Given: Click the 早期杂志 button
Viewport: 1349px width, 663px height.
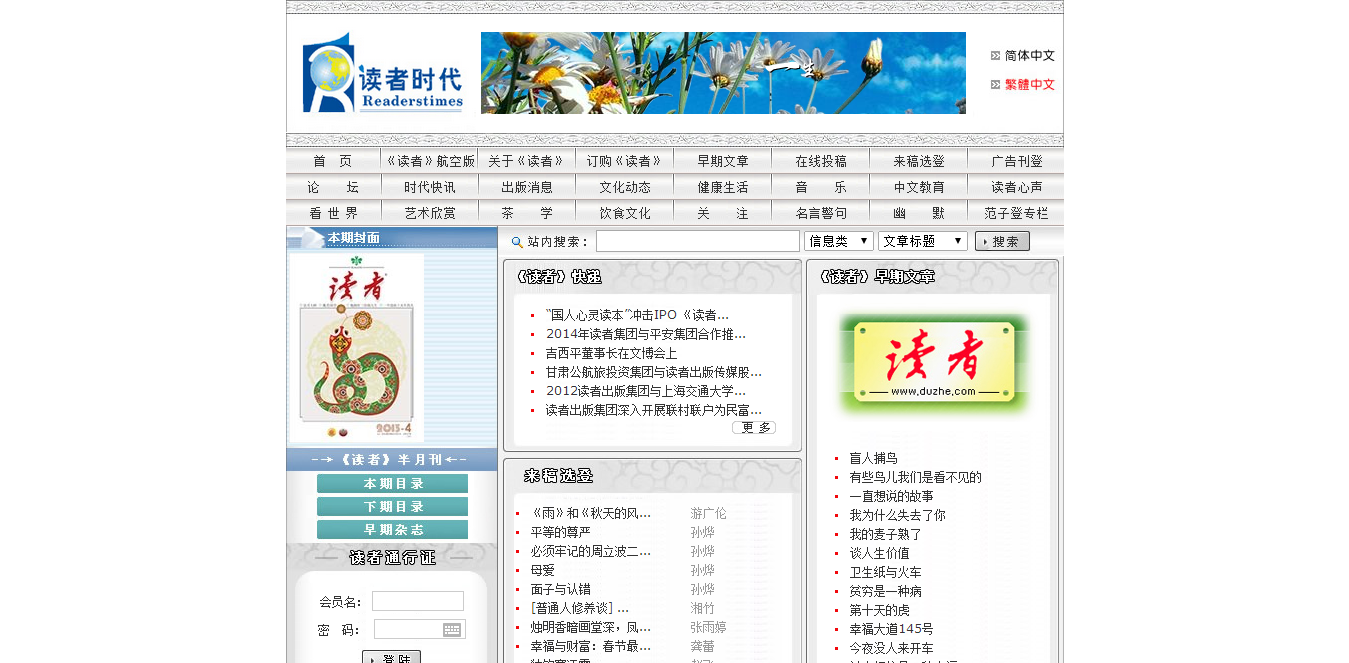Looking at the screenshot, I should coord(392,530).
